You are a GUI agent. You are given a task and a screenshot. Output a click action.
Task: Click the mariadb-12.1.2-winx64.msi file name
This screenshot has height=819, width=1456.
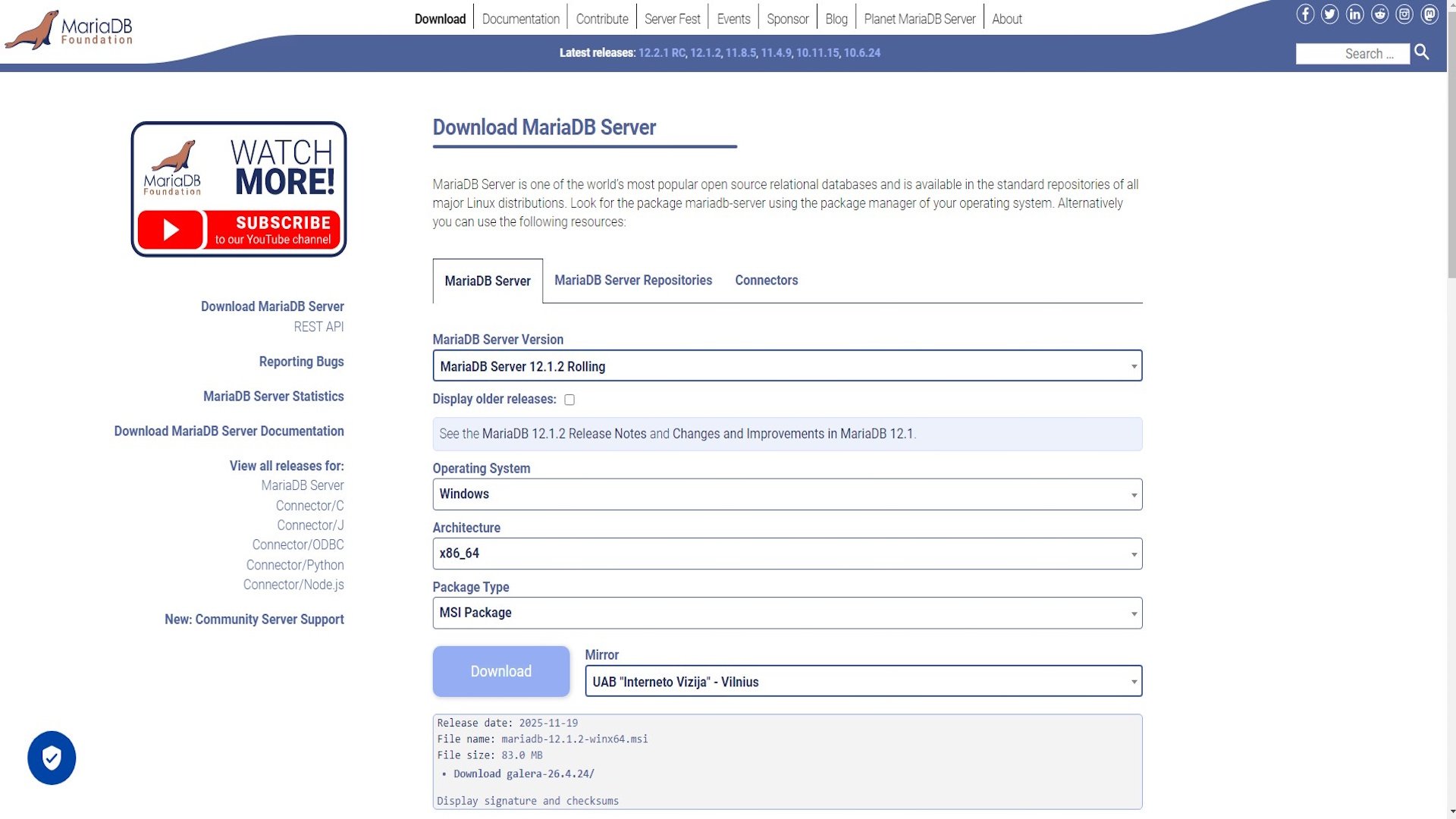[574, 739]
